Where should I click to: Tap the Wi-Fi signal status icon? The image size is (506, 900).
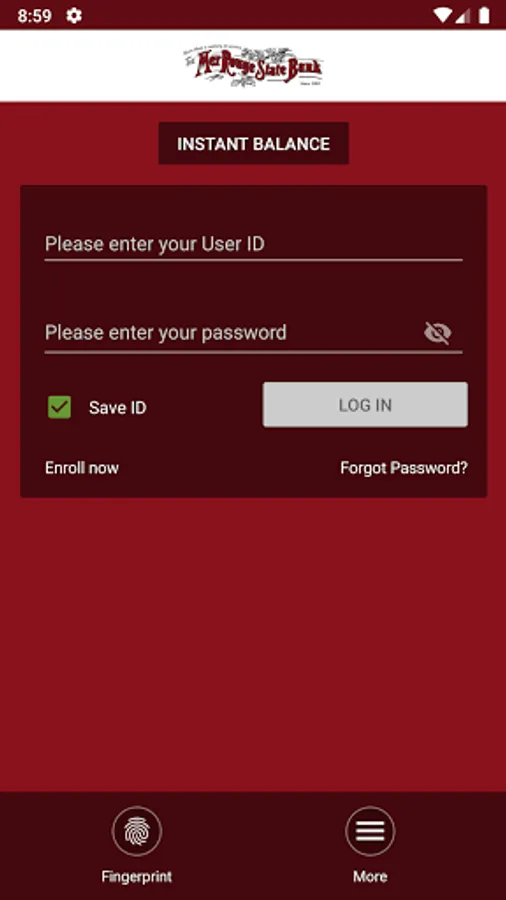click(442, 15)
